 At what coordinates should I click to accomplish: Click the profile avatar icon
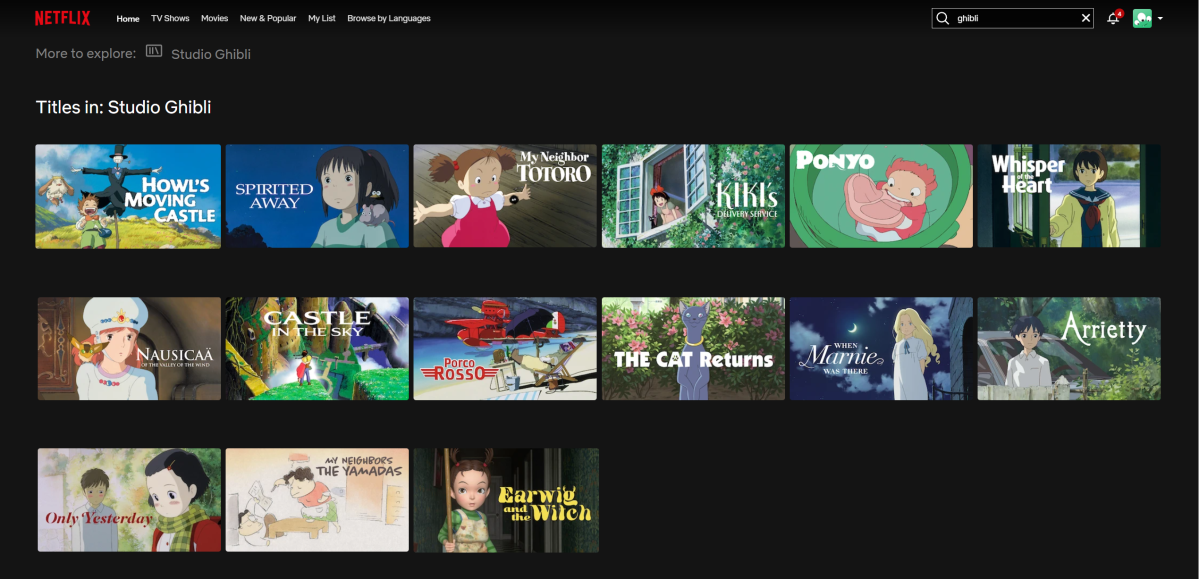click(x=1142, y=18)
